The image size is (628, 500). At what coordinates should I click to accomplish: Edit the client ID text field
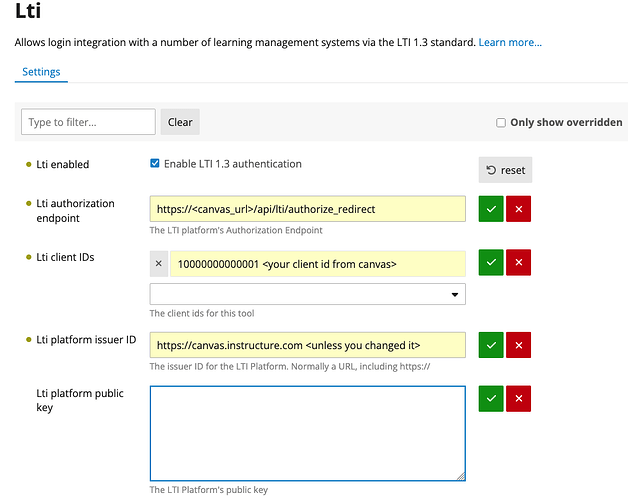click(318, 264)
